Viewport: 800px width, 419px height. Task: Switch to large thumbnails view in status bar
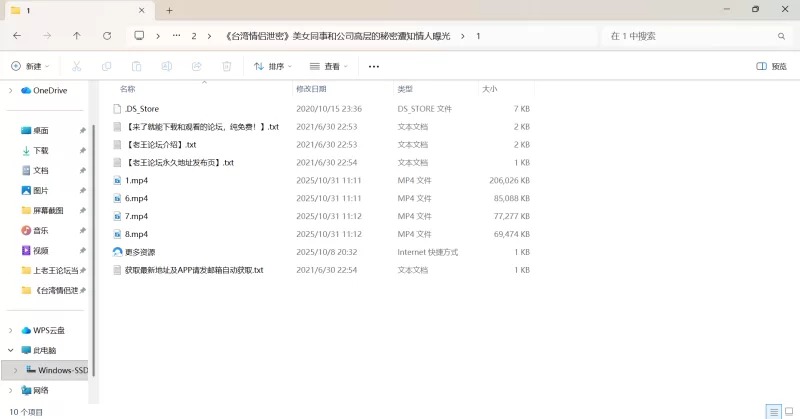pos(787,411)
